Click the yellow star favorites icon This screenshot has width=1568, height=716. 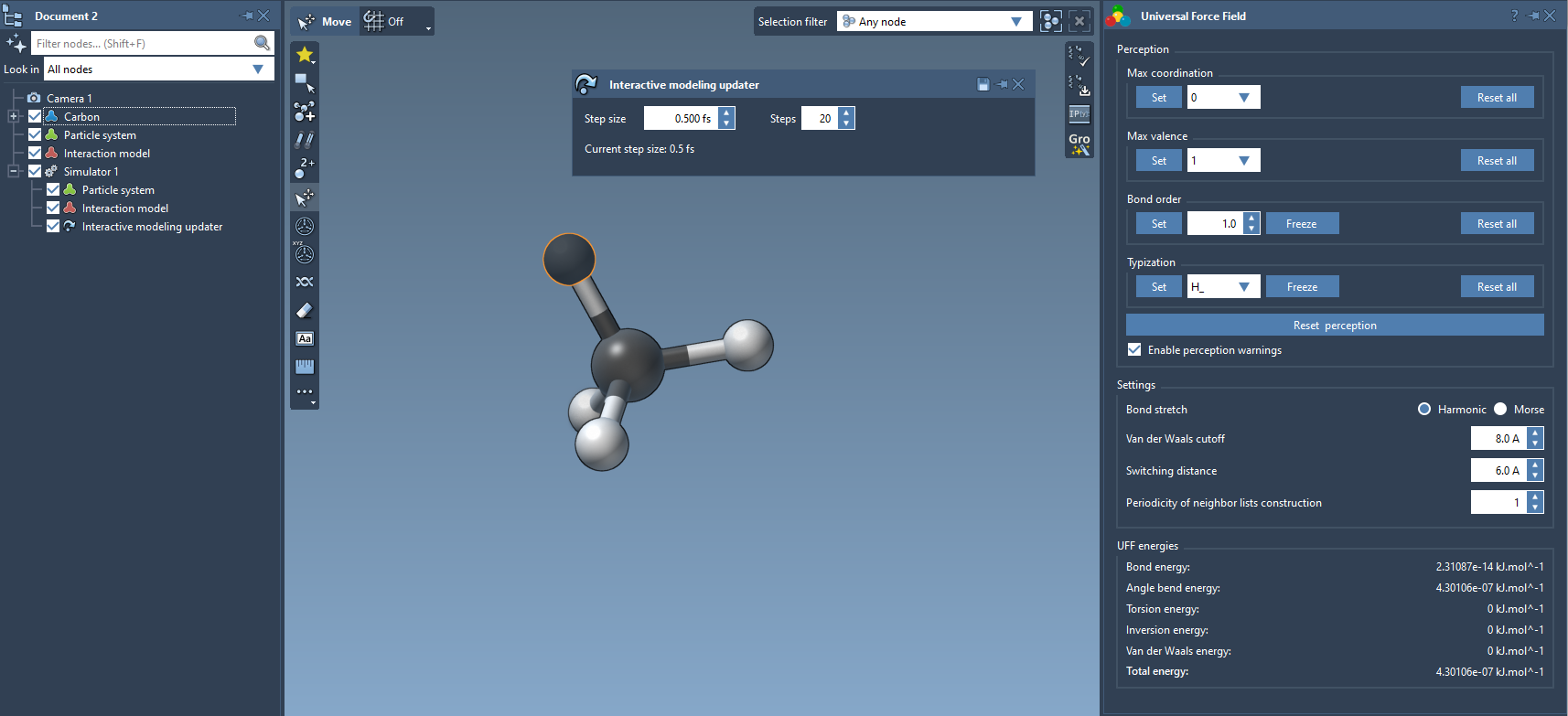[x=305, y=55]
